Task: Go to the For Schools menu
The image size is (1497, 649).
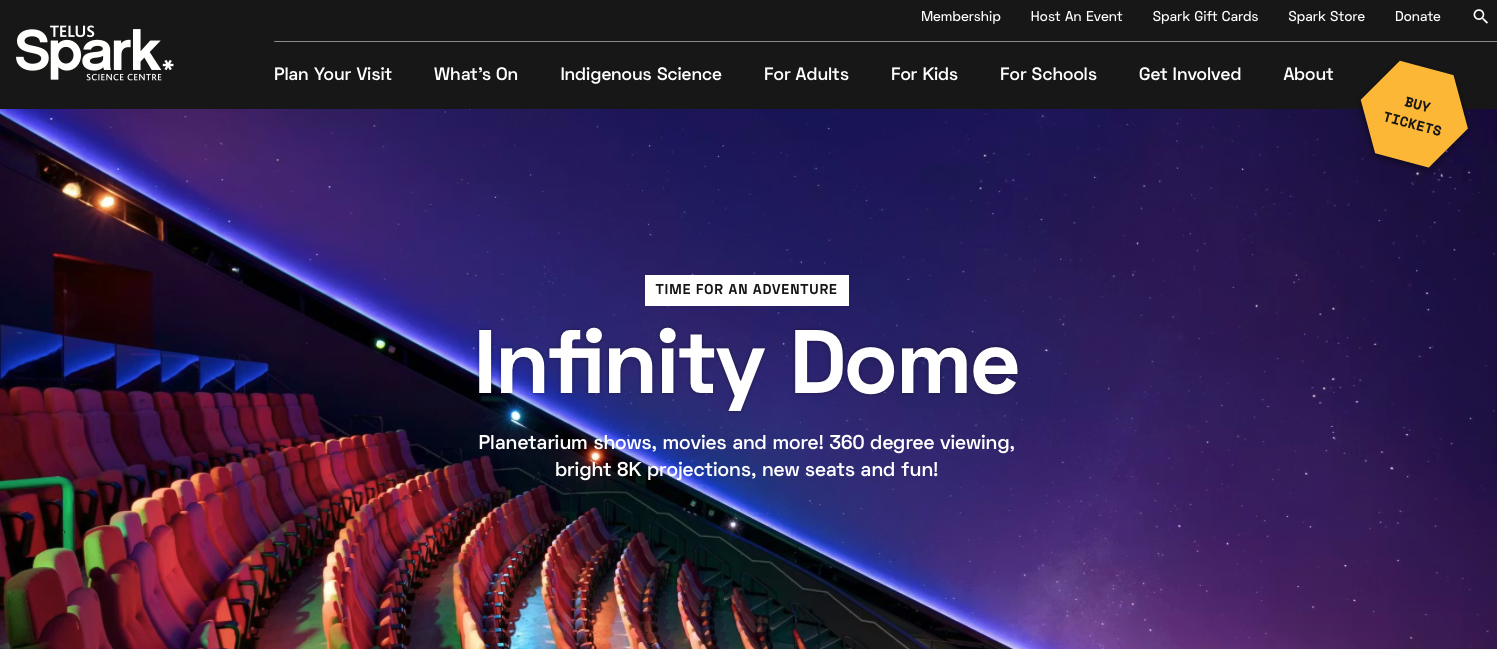Action: pyautogui.click(x=1048, y=74)
